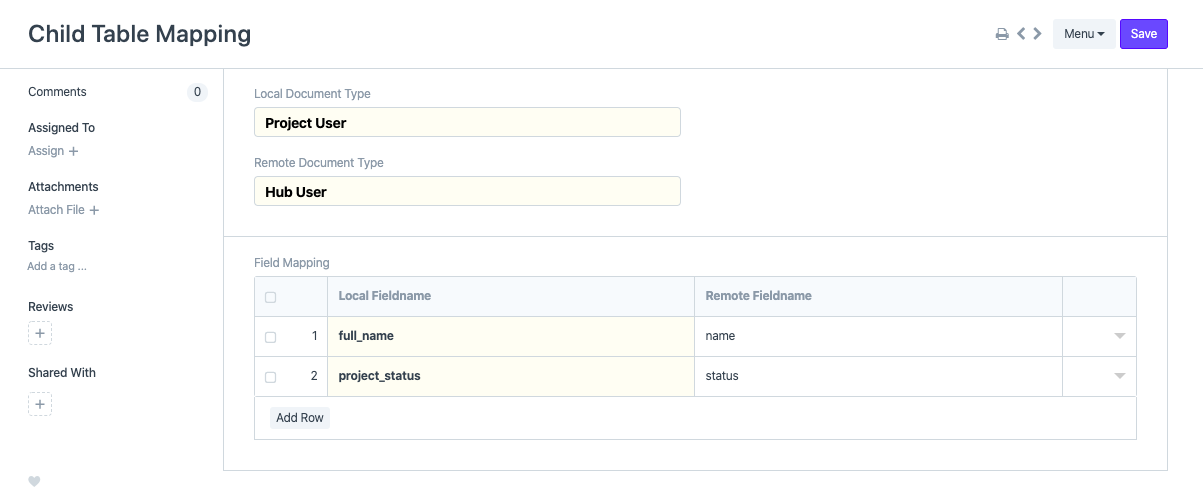
Task: Click the Remote Fieldname cell containing status
Action: (877, 377)
